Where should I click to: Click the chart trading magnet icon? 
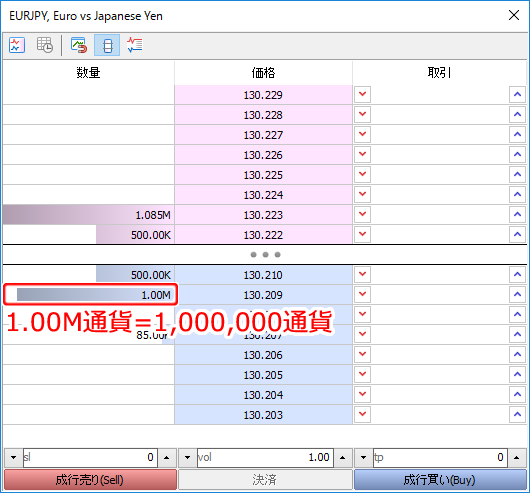click(x=79, y=45)
